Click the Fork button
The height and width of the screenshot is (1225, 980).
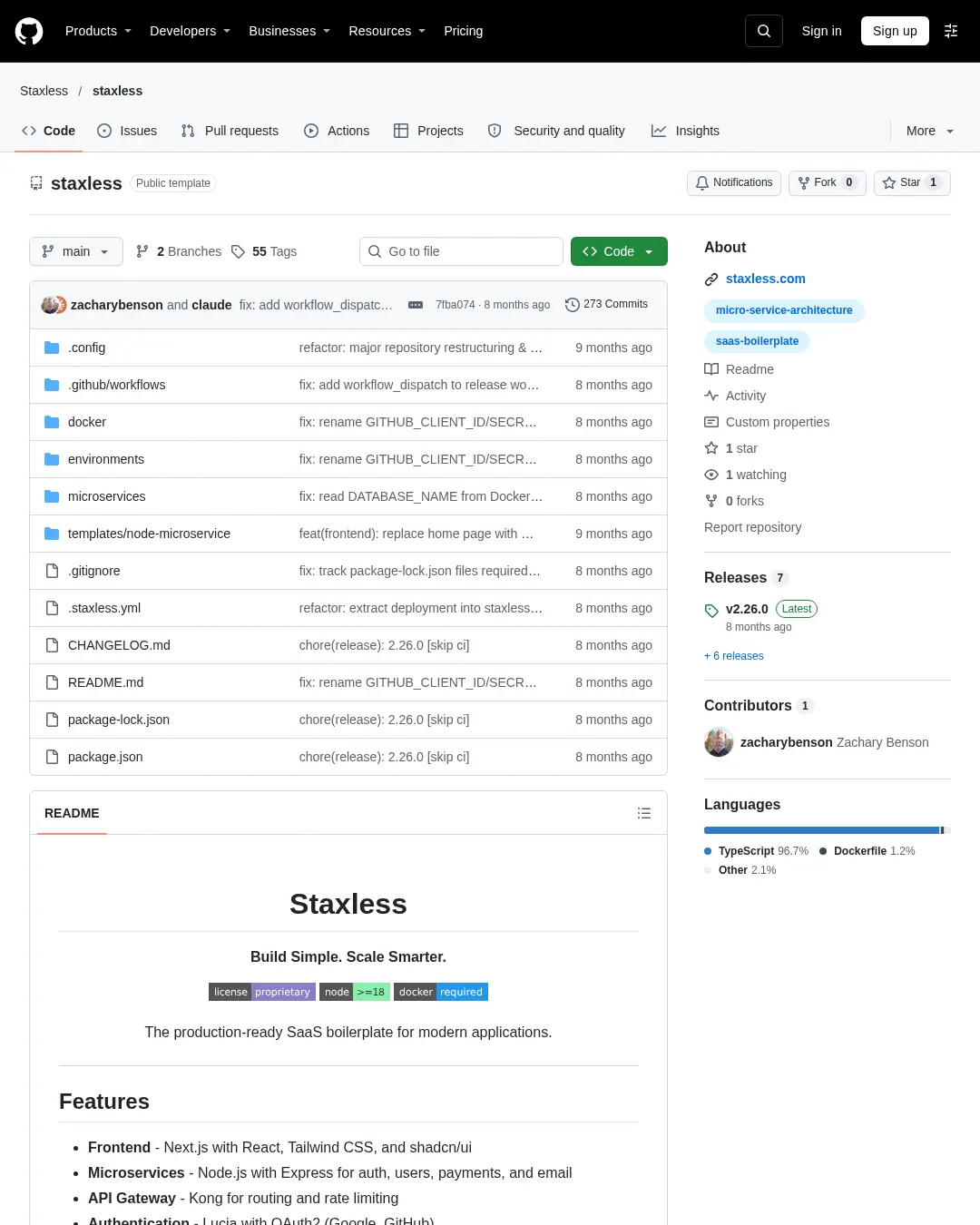pos(828,182)
